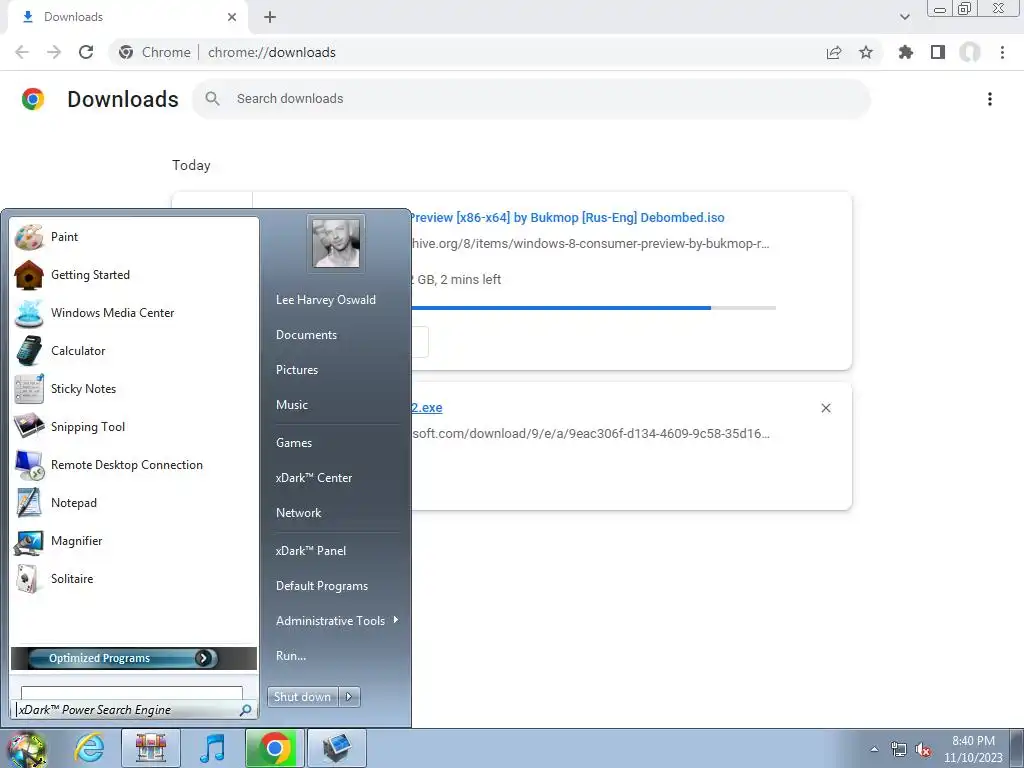Click the xDark Power Search Engine box

(x=134, y=710)
